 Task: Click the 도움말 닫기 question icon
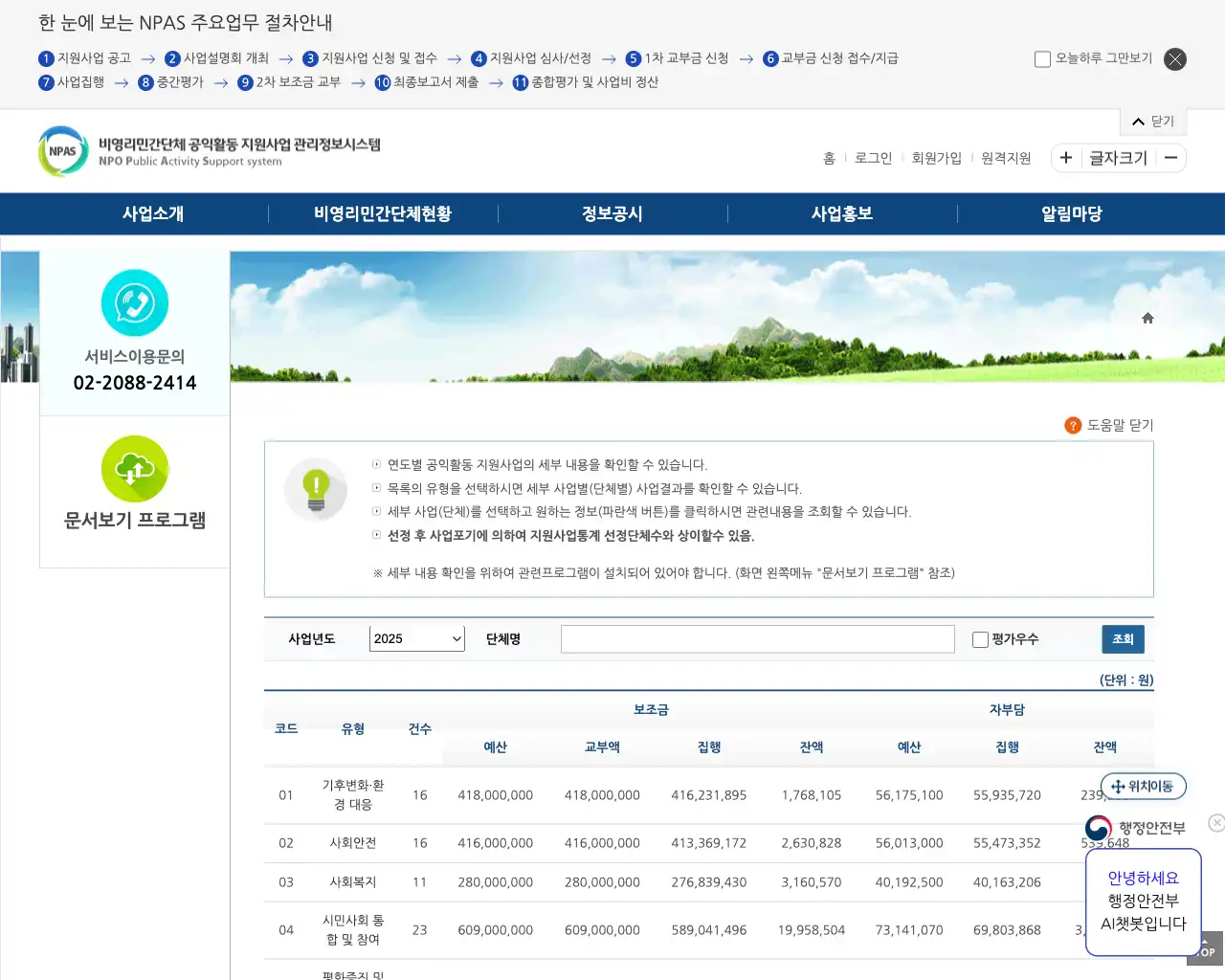[x=1073, y=425]
